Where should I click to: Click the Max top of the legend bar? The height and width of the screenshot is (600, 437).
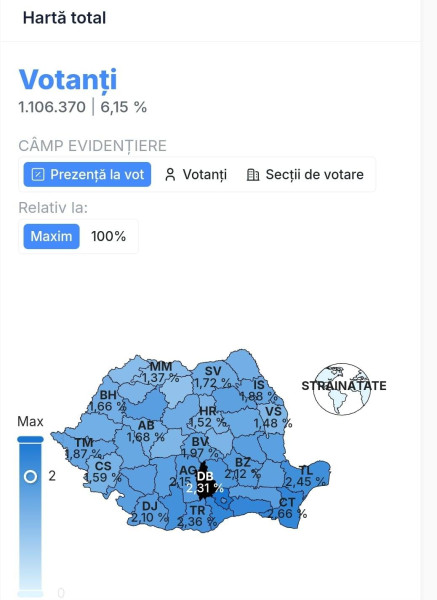pos(31,439)
